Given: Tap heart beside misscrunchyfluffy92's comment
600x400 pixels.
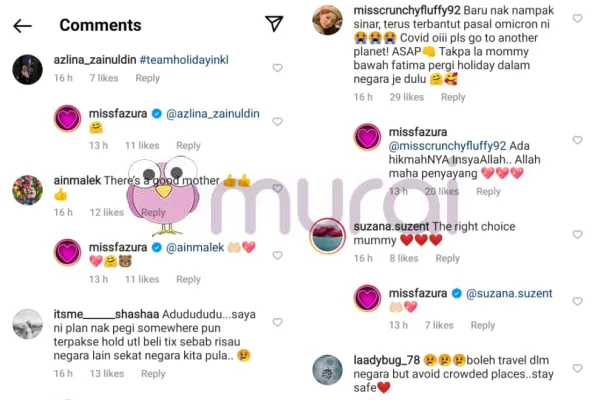Looking at the screenshot, I should pos(577,18).
